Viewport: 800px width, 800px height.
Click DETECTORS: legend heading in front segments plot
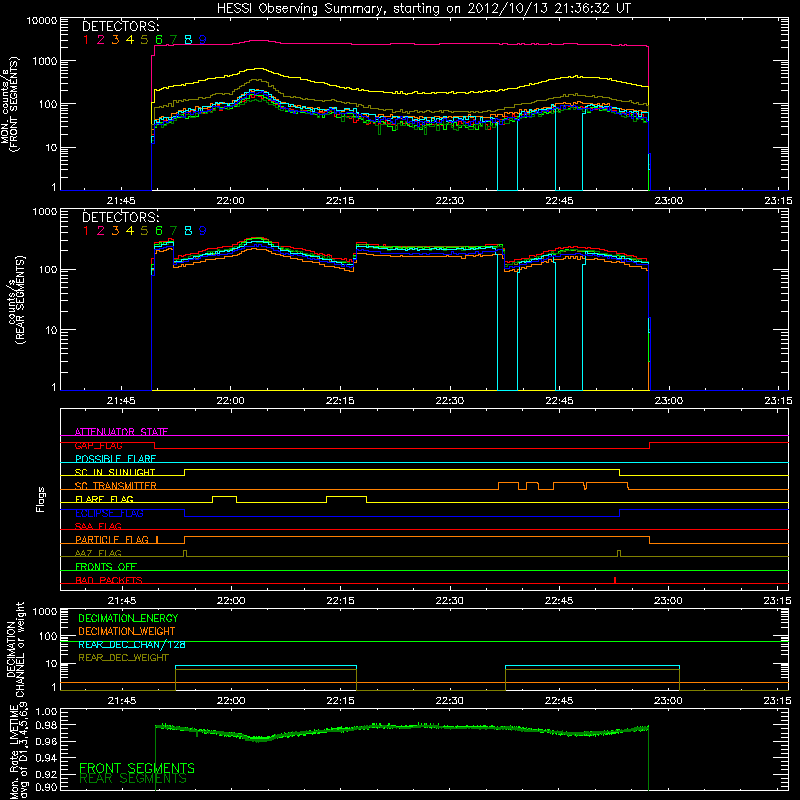121,26
